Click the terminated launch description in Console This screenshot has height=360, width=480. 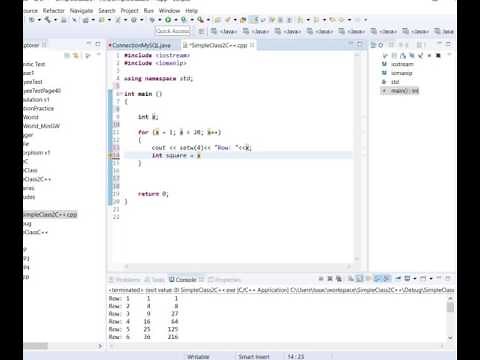click(281, 290)
